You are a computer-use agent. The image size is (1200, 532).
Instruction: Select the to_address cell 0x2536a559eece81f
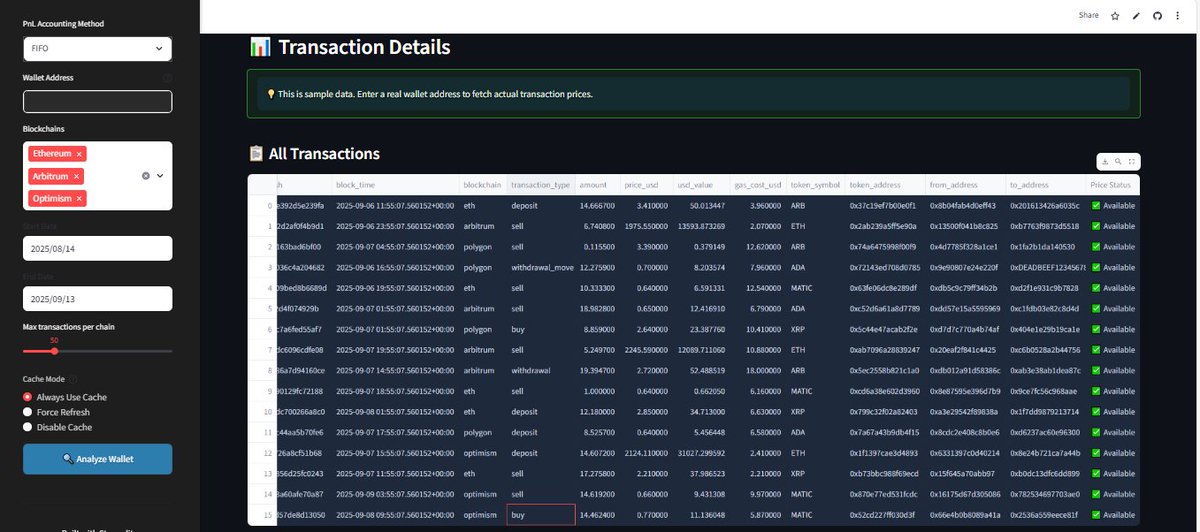(1046, 514)
